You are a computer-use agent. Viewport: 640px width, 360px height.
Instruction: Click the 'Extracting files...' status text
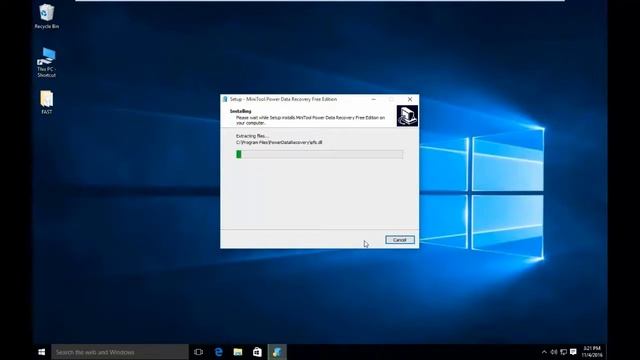coord(252,136)
